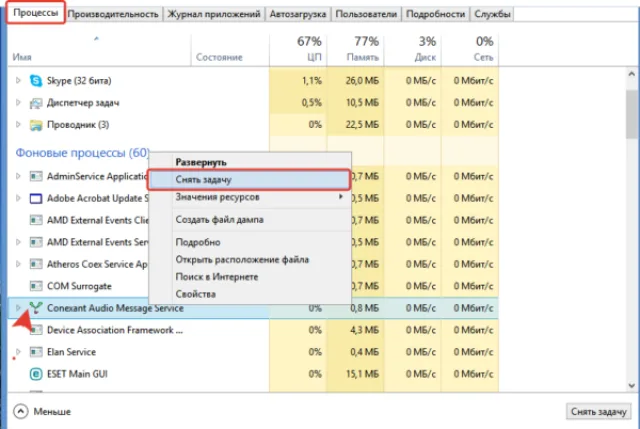Open the Службы tab
The image size is (640, 429).
[x=492, y=14]
